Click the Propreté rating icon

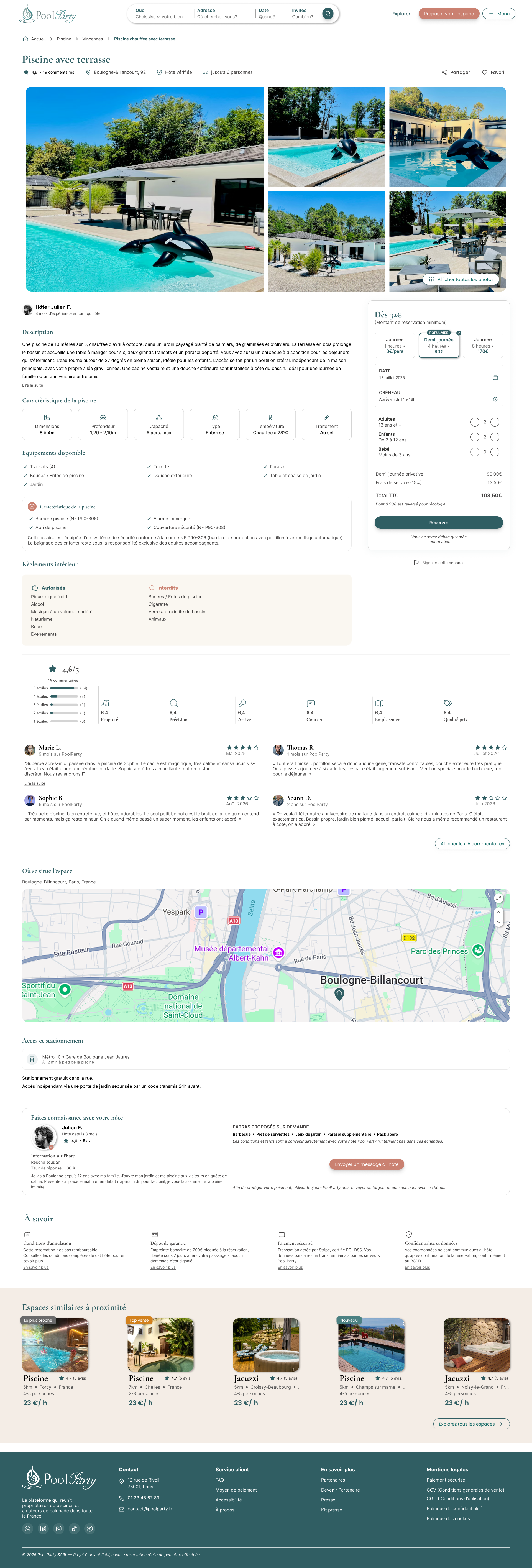tap(105, 703)
